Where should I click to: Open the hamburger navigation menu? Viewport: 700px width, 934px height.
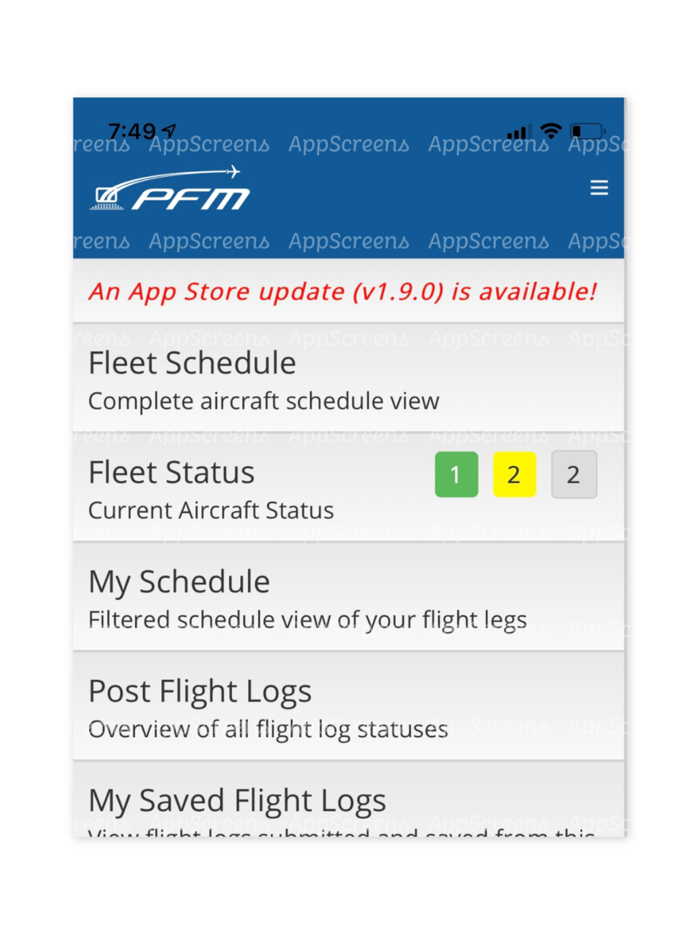click(599, 187)
